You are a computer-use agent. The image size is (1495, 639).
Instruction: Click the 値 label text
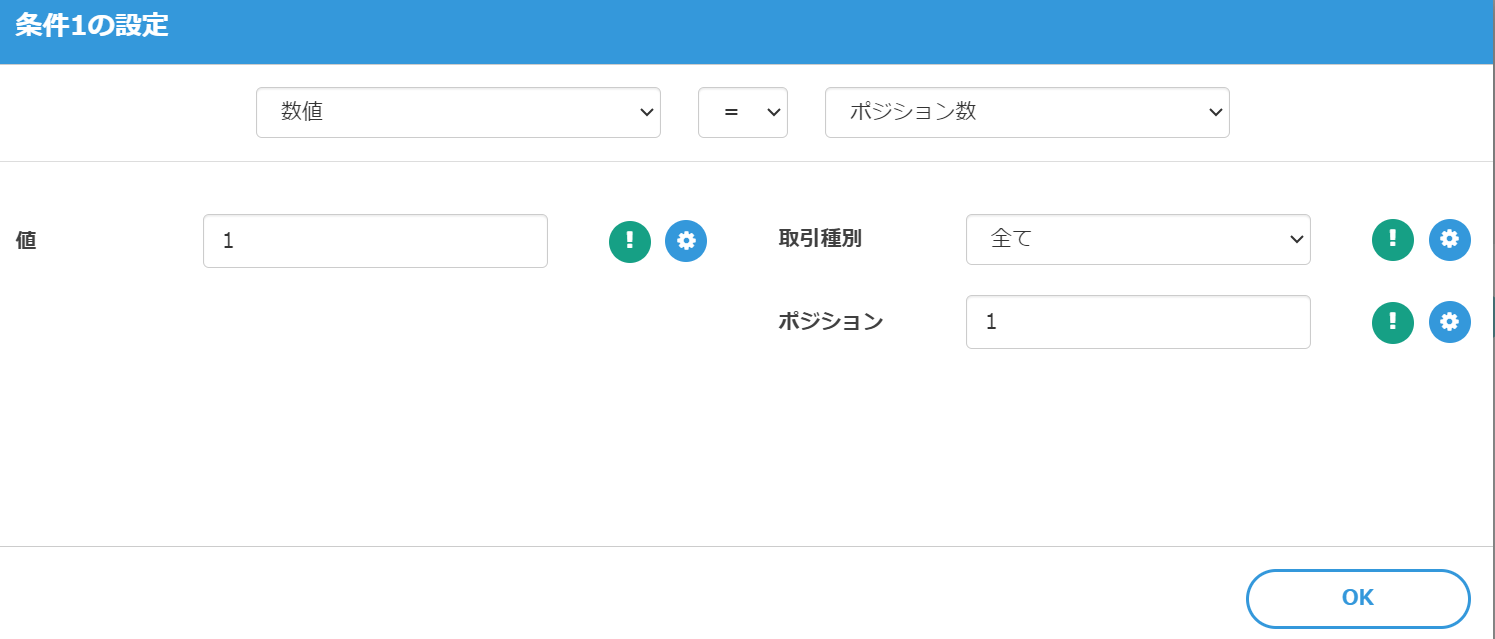point(26,241)
